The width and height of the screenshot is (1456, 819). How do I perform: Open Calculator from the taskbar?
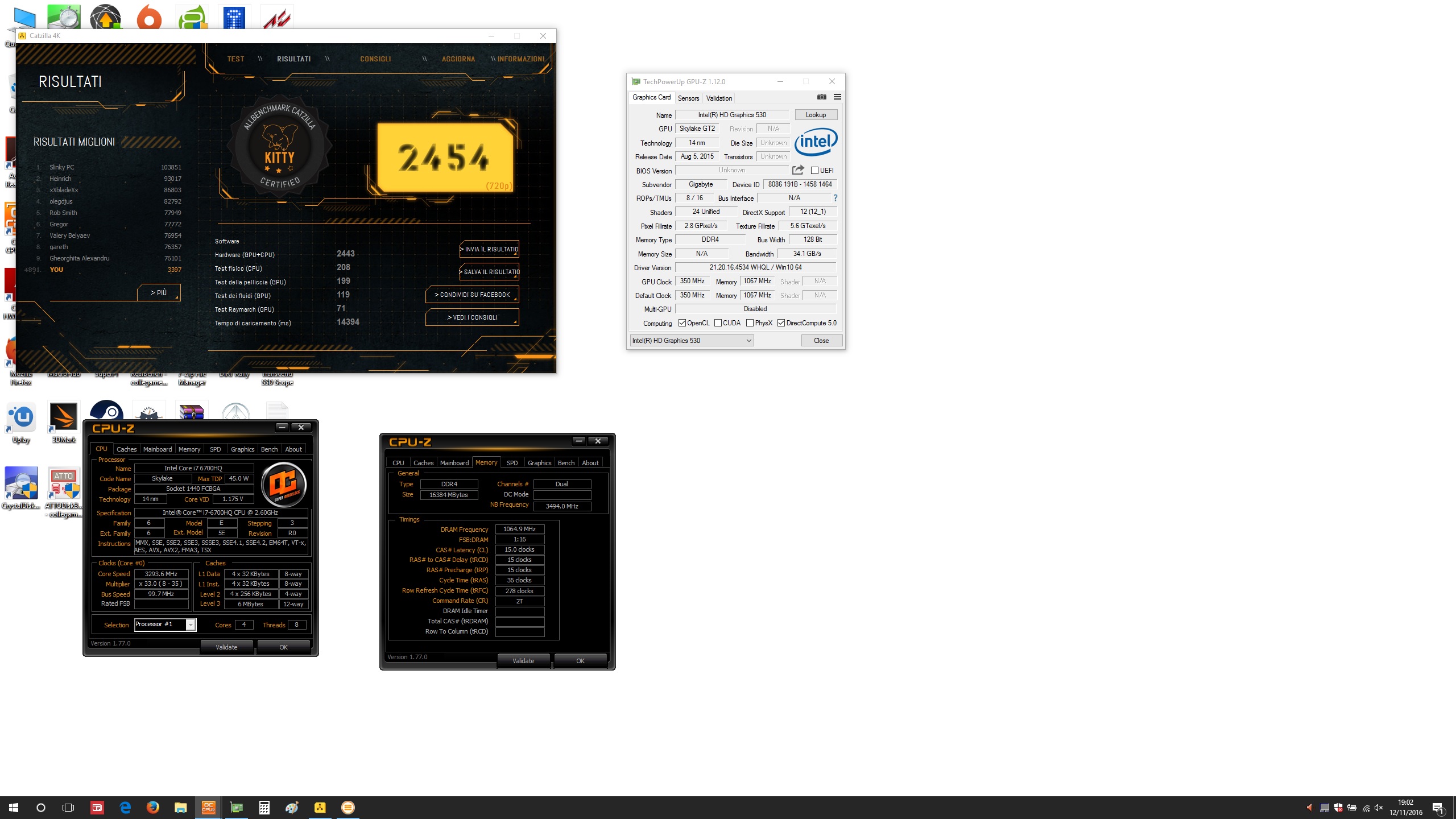click(264, 807)
